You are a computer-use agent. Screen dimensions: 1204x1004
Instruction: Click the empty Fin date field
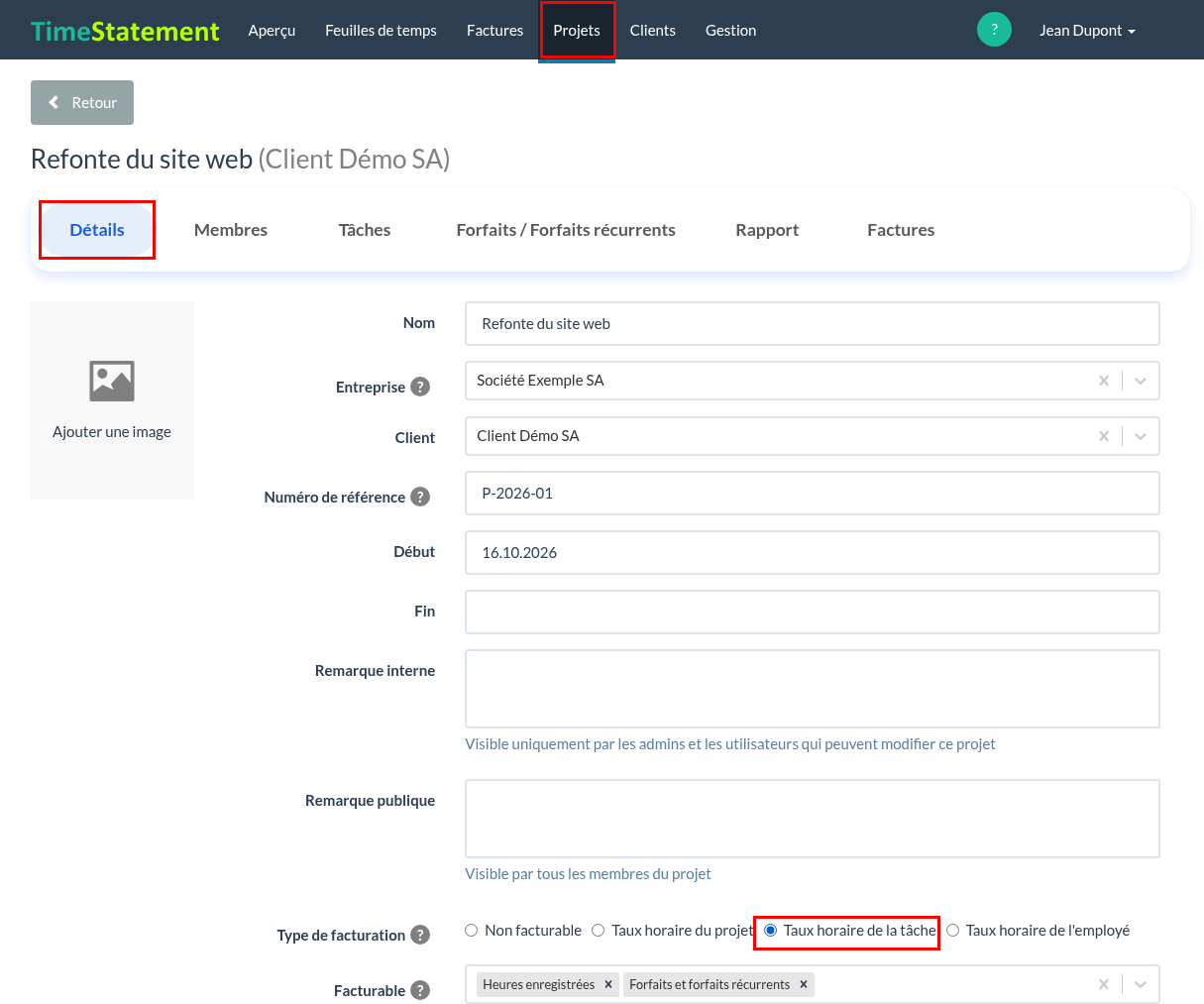813,613
